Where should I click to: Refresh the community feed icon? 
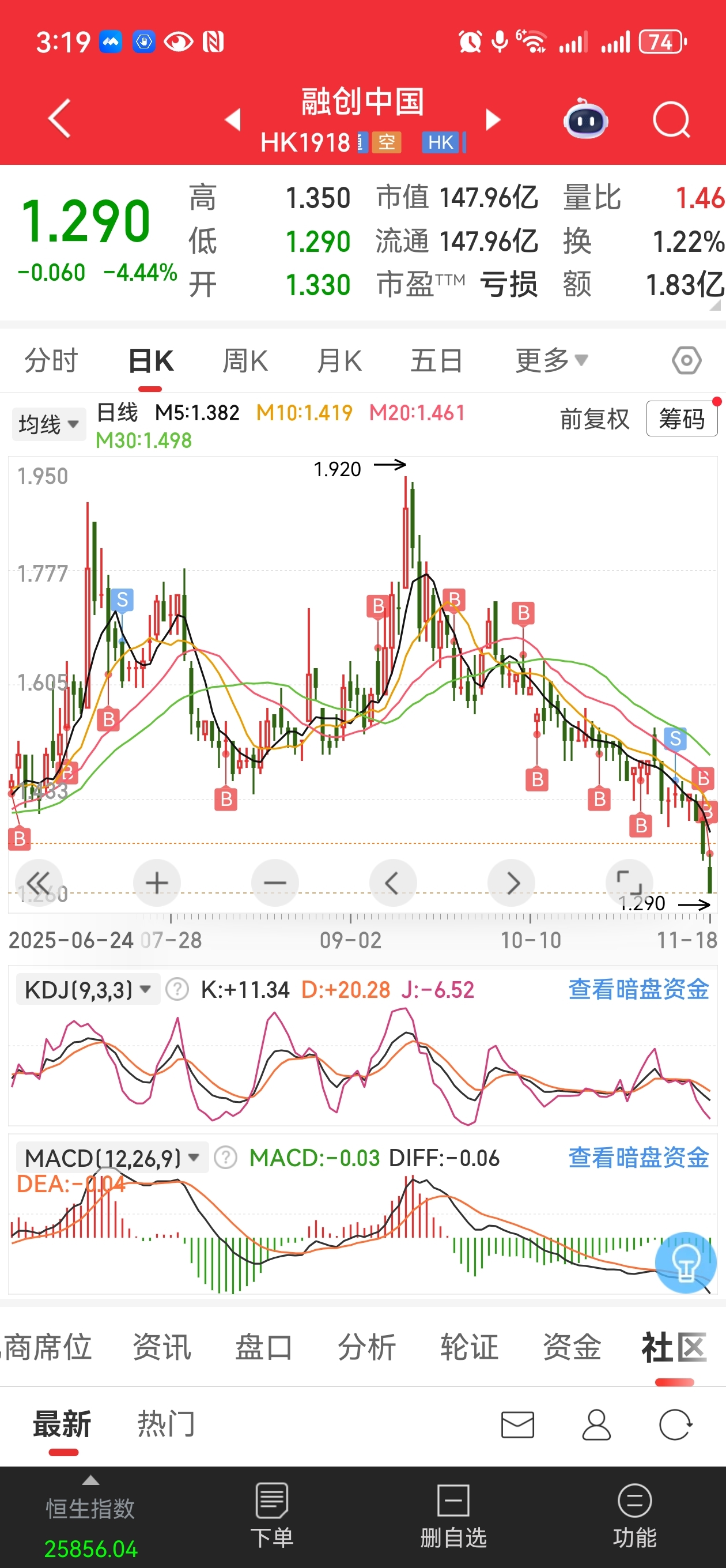(x=675, y=1425)
